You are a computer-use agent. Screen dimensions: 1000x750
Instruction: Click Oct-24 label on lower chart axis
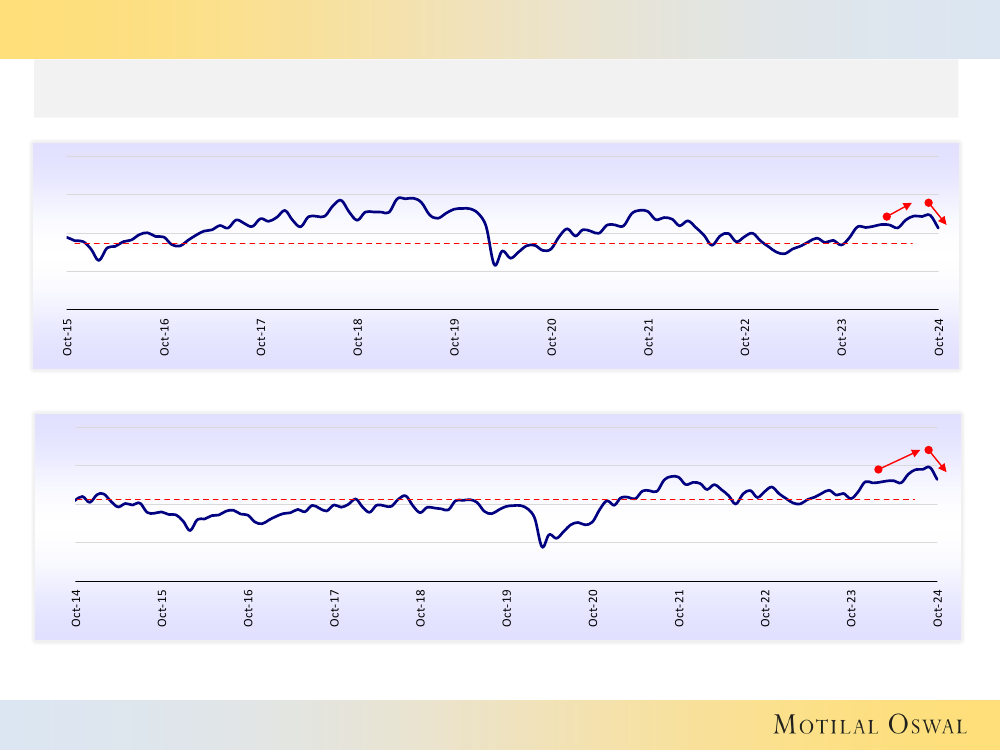938,608
